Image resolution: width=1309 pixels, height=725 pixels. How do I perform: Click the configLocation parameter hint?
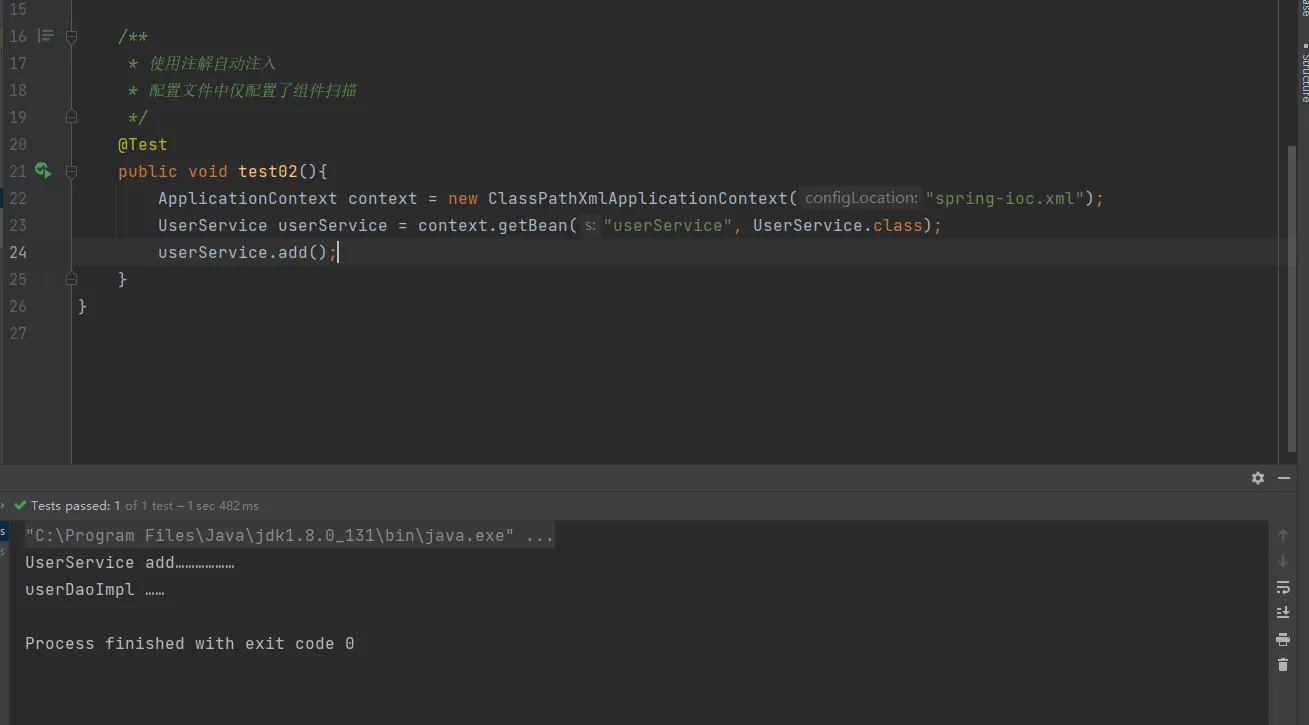[x=860, y=198]
